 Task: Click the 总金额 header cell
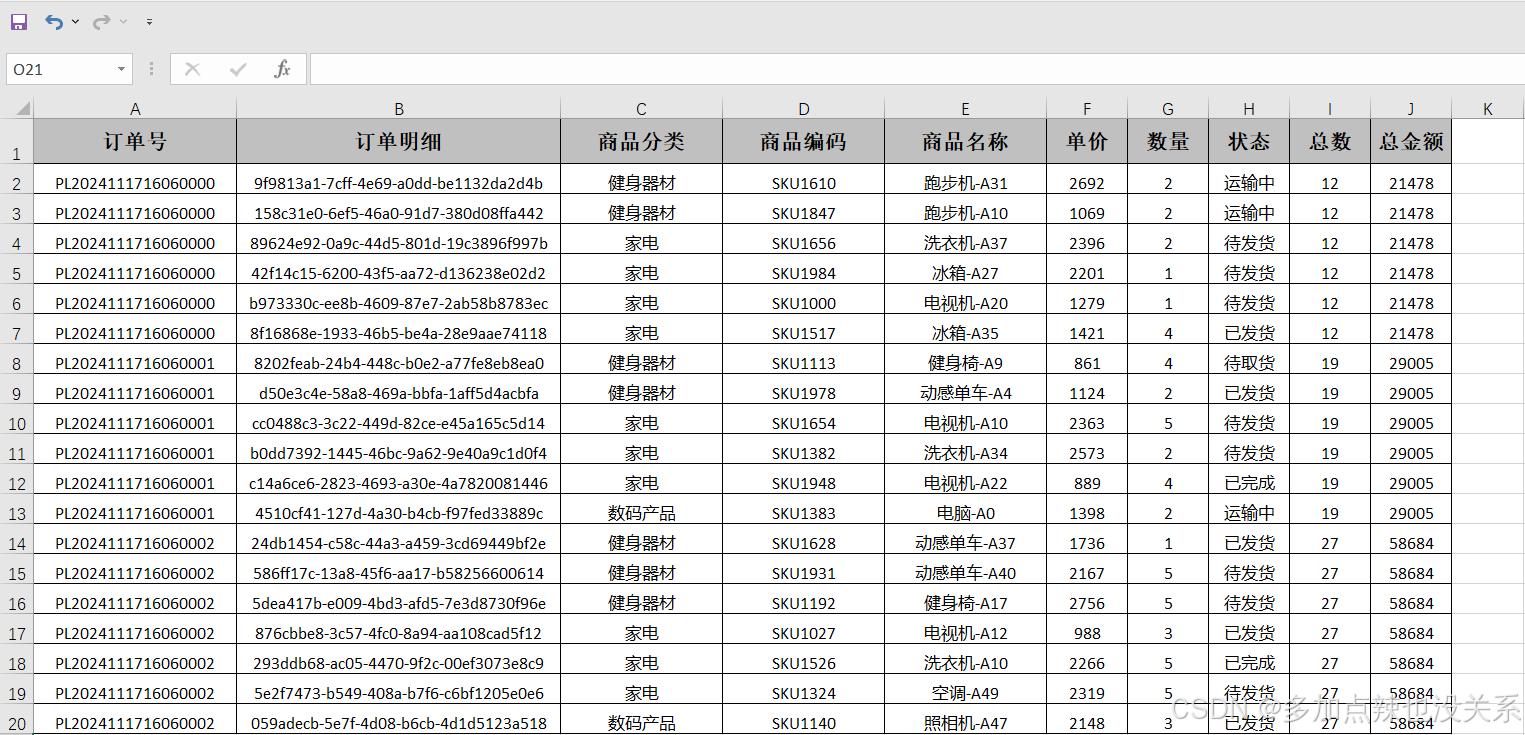pos(1411,142)
